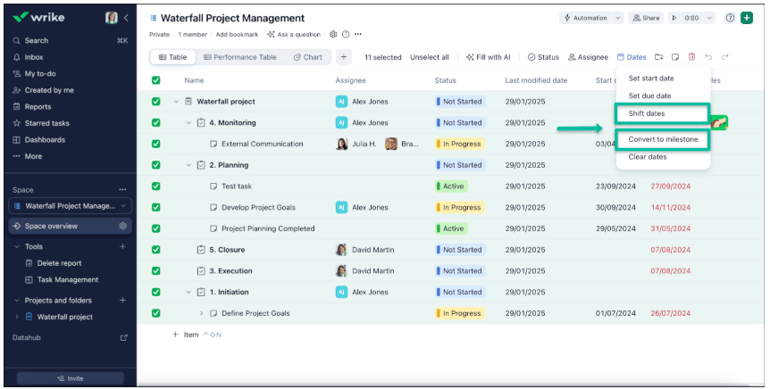Image resolution: width=770 pixels, height=389 pixels.
Task: Open the timer dropdown arrow
Action: tap(709, 18)
